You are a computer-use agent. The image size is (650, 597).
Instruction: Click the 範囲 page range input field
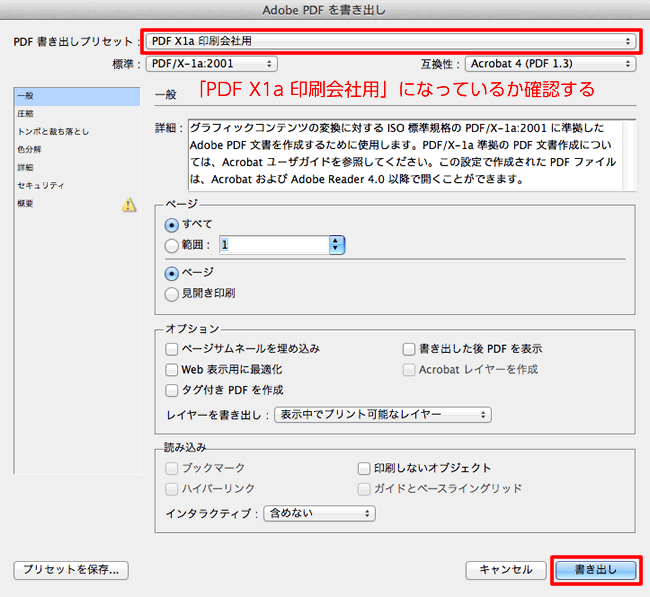[x=274, y=245]
